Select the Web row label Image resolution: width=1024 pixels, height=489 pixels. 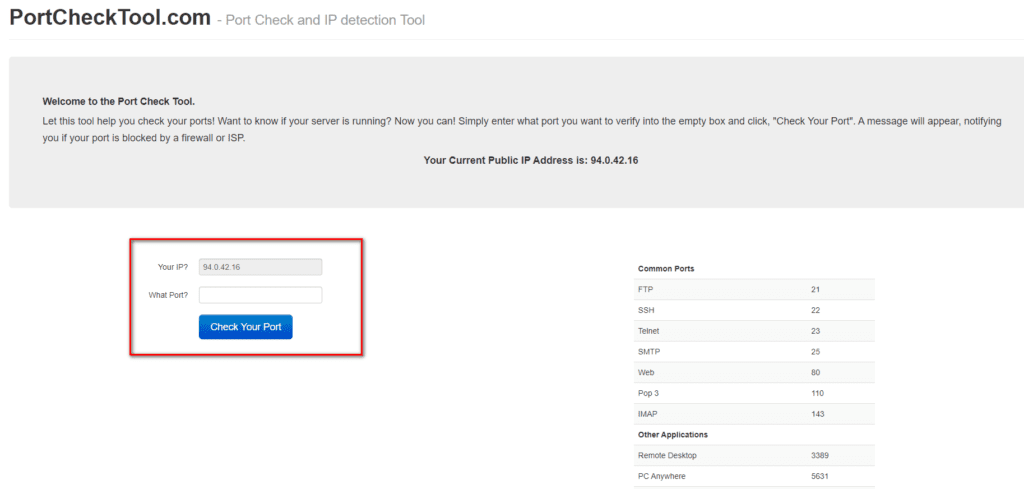[x=646, y=373]
